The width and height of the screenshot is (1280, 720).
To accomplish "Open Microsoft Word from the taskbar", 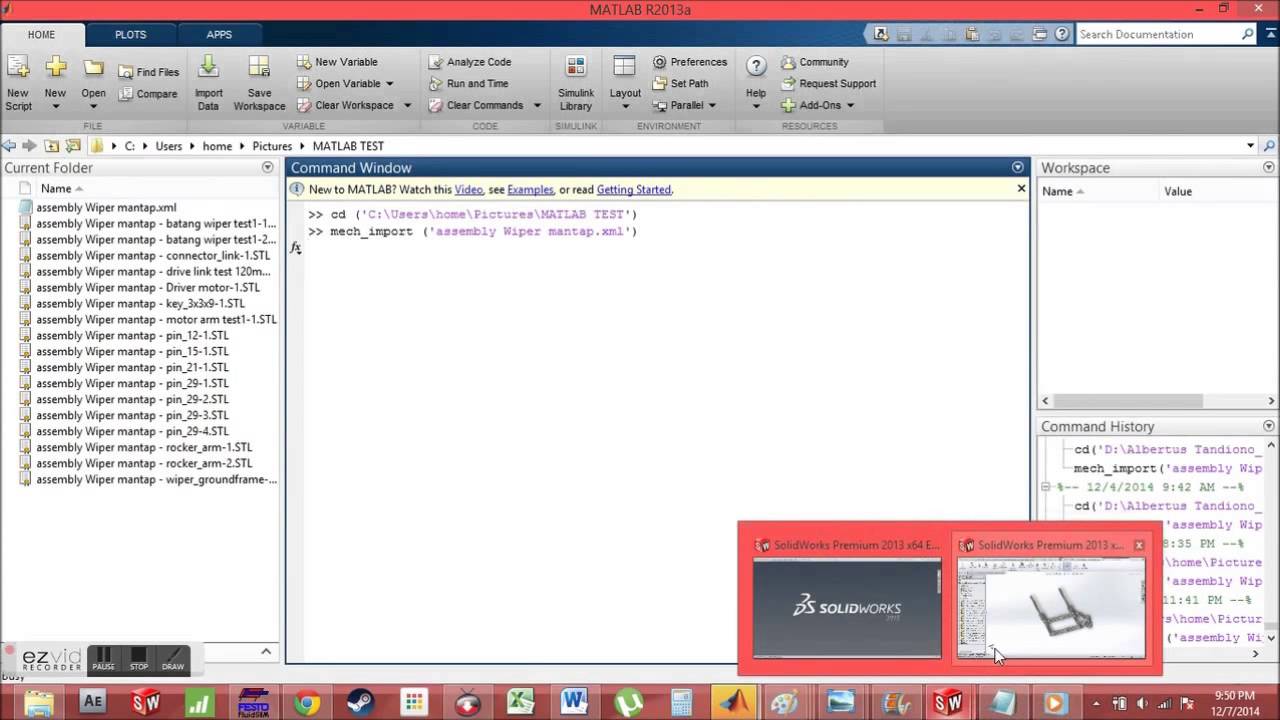I will click(x=574, y=702).
